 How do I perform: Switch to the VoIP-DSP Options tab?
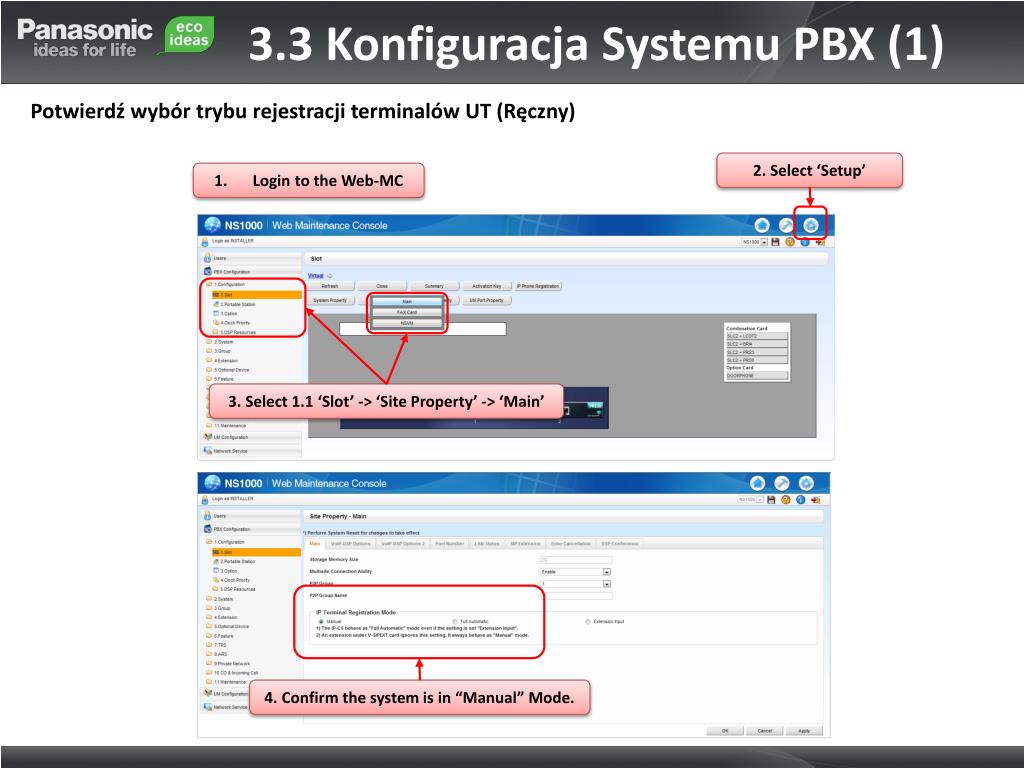pos(351,543)
